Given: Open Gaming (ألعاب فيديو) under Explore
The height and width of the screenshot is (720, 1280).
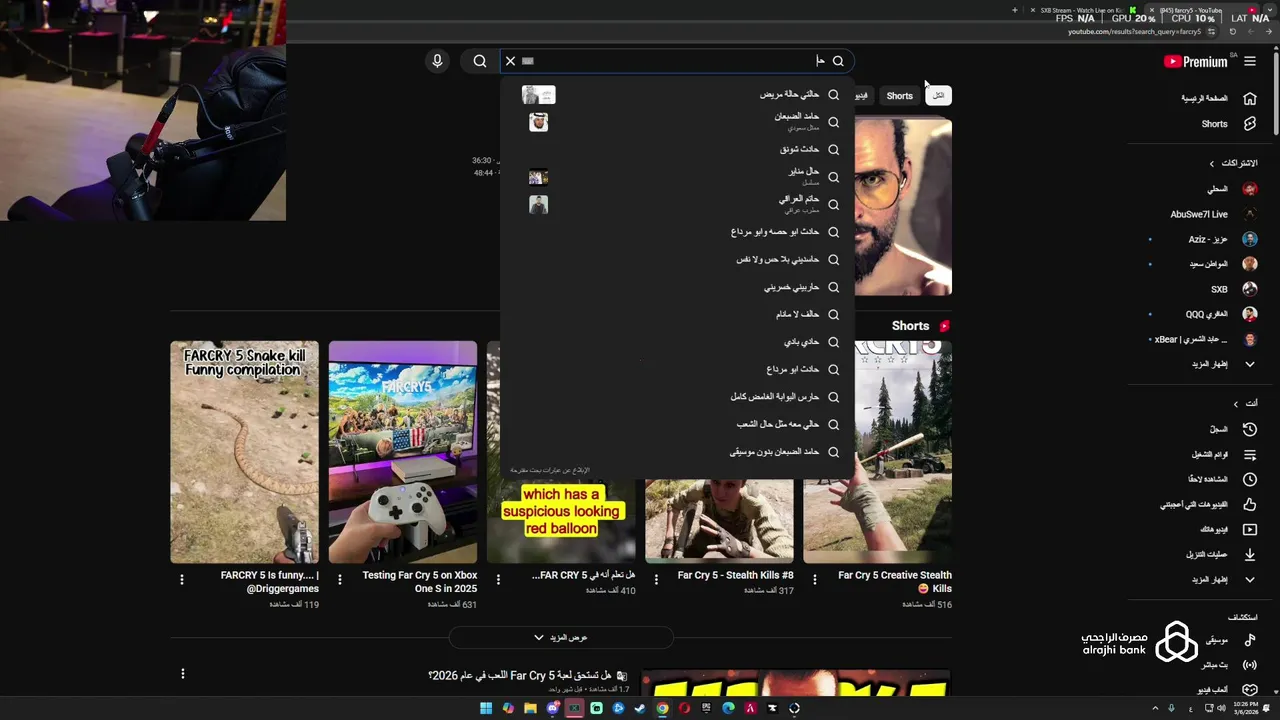Looking at the screenshot, I should pos(1226,690).
